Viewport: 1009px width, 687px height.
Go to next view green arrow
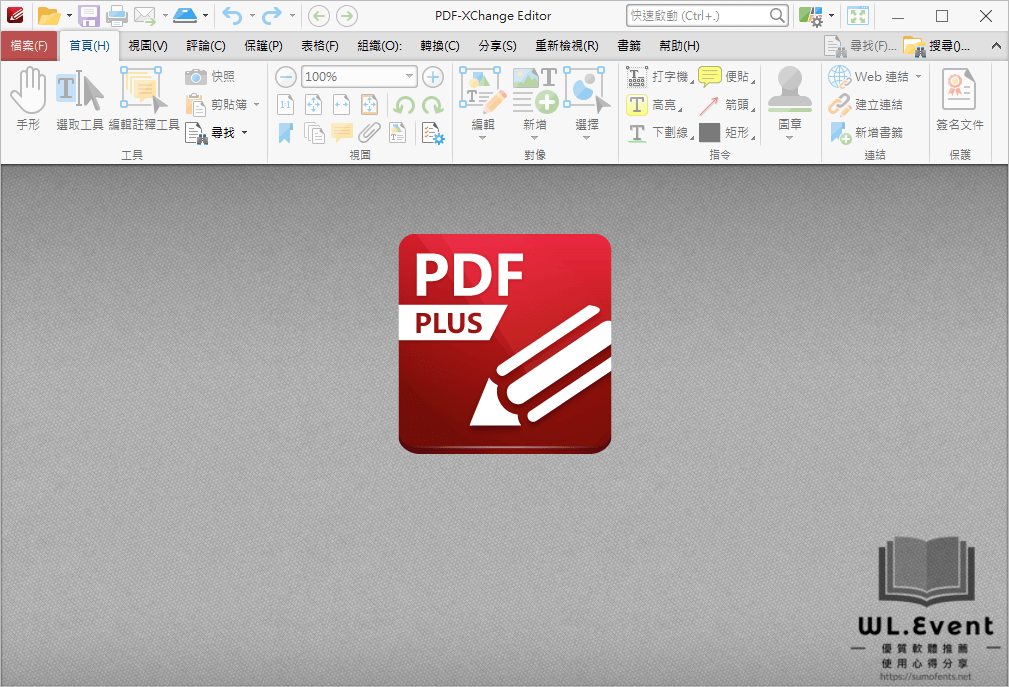347,15
